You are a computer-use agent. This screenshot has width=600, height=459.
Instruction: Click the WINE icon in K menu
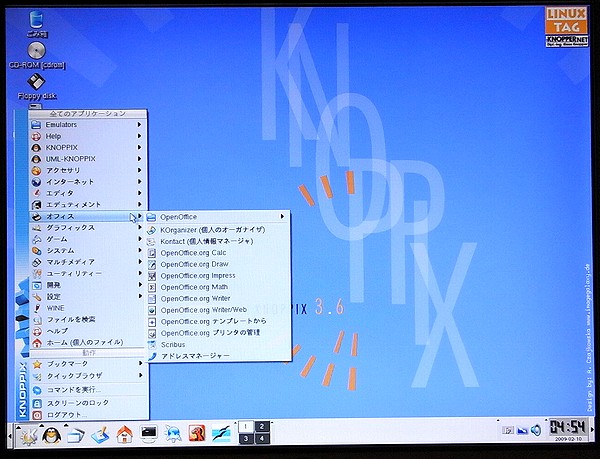(x=37, y=308)
